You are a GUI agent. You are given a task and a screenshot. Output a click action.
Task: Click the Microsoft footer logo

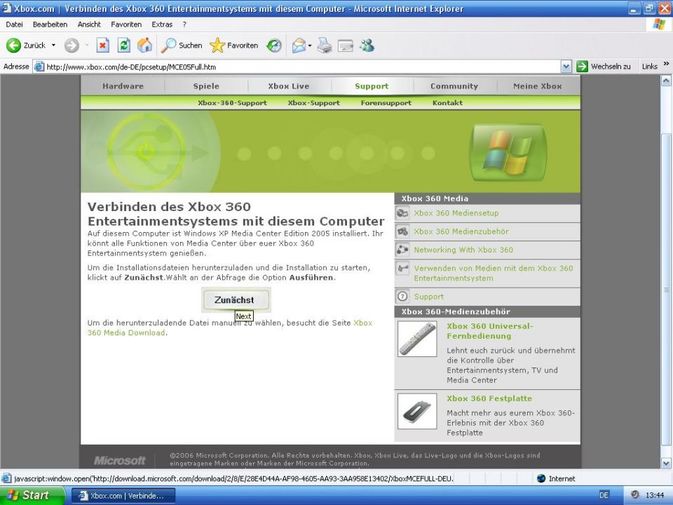click(x=120, y=460)
